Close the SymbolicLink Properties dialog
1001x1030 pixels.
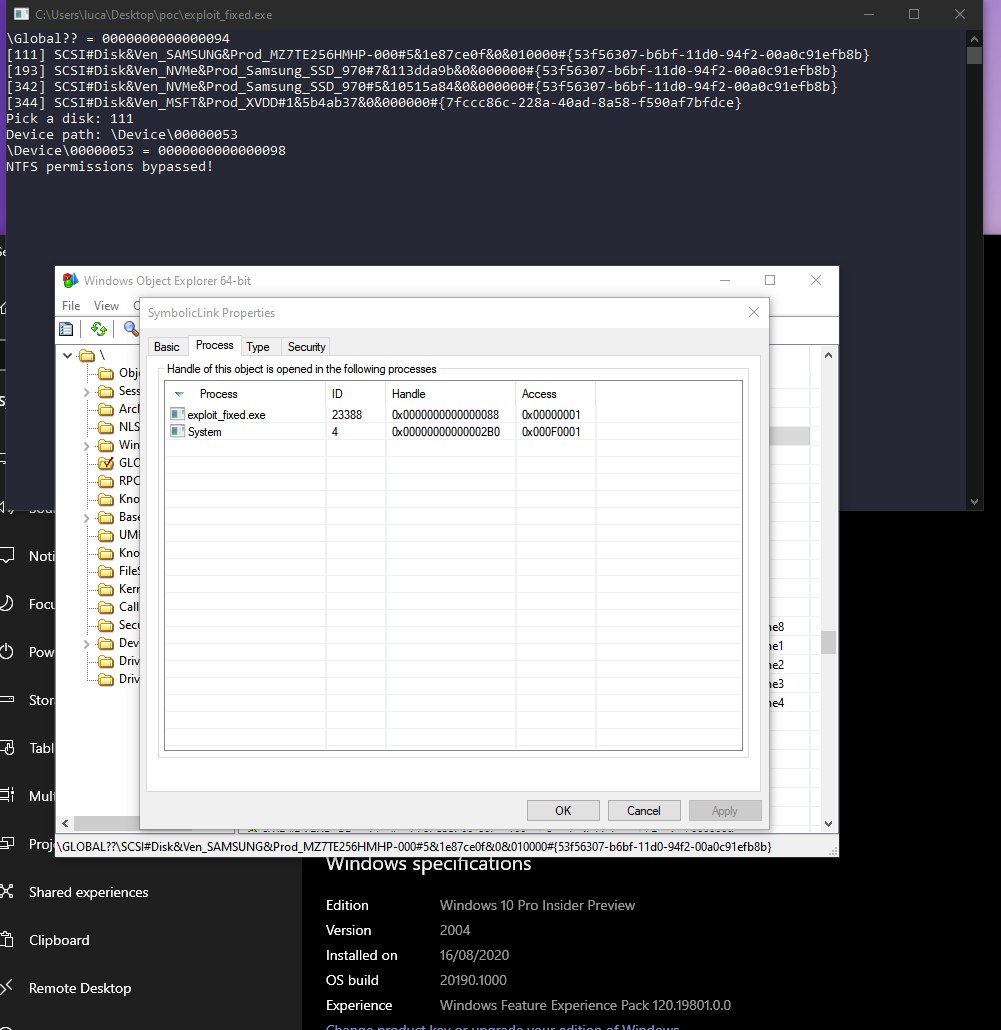pos(754,312)
